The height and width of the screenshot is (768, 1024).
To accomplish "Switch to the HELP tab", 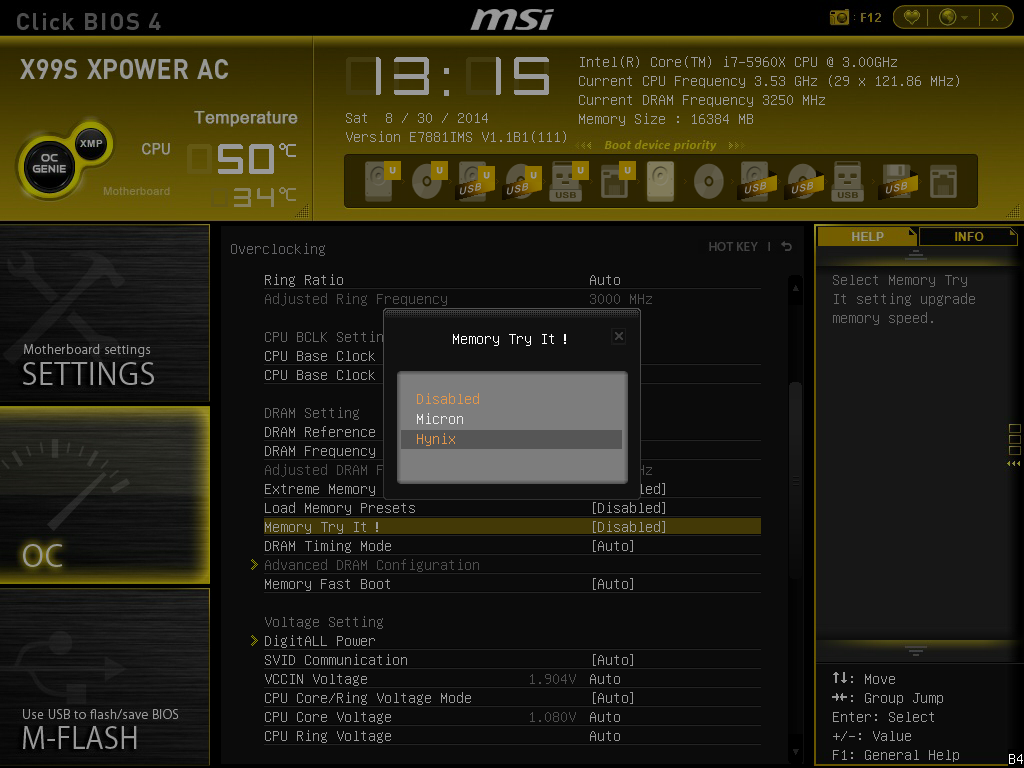I will [867, 236].
